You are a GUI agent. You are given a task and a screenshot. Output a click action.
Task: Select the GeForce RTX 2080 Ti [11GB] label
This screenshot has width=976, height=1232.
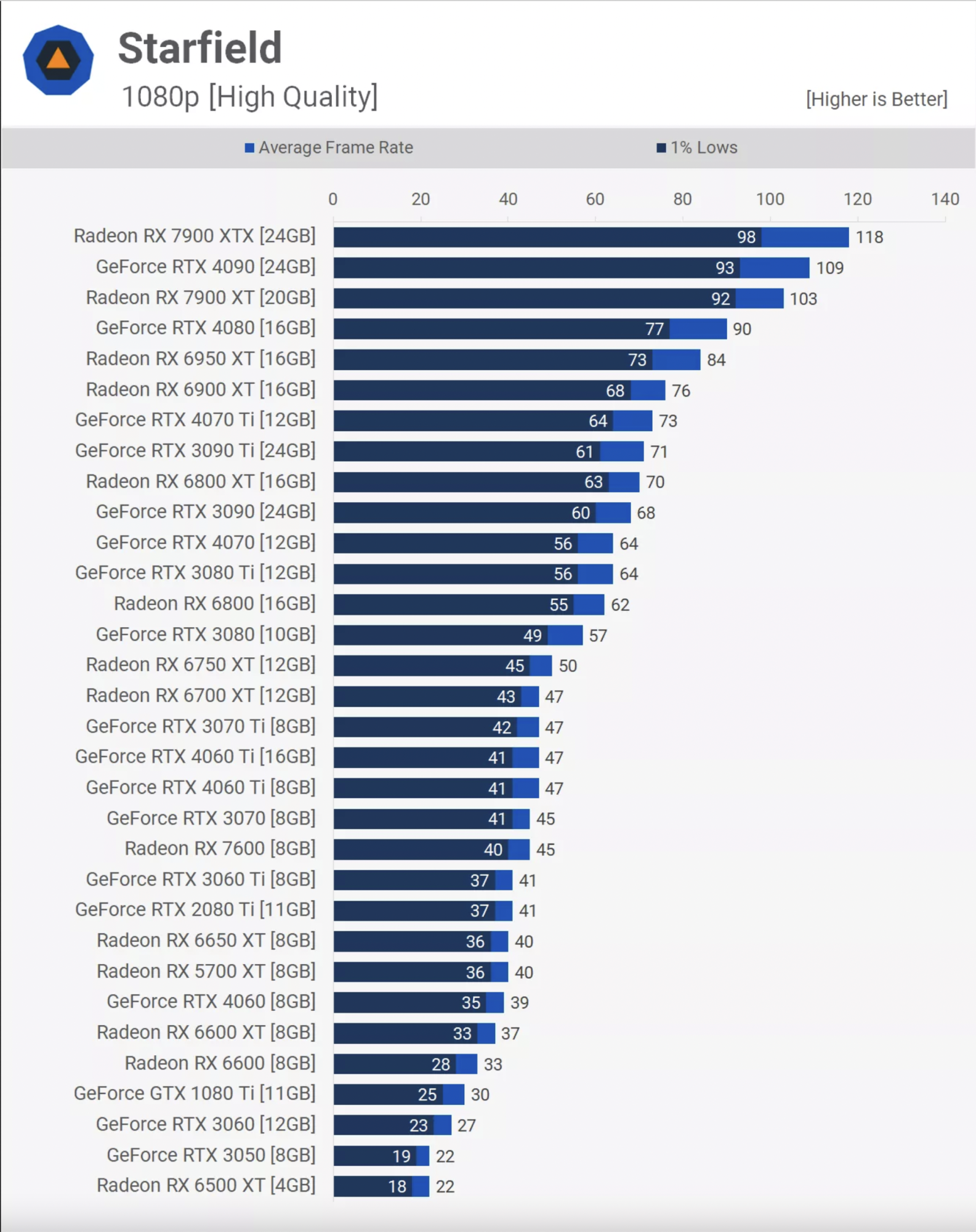coord(195,909)
